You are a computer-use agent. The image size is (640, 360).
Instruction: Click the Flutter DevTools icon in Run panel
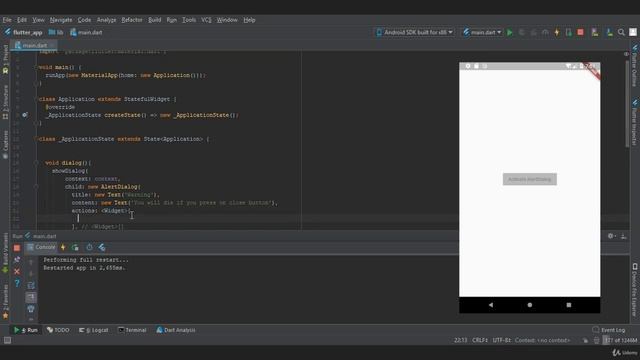click(102, 247)
